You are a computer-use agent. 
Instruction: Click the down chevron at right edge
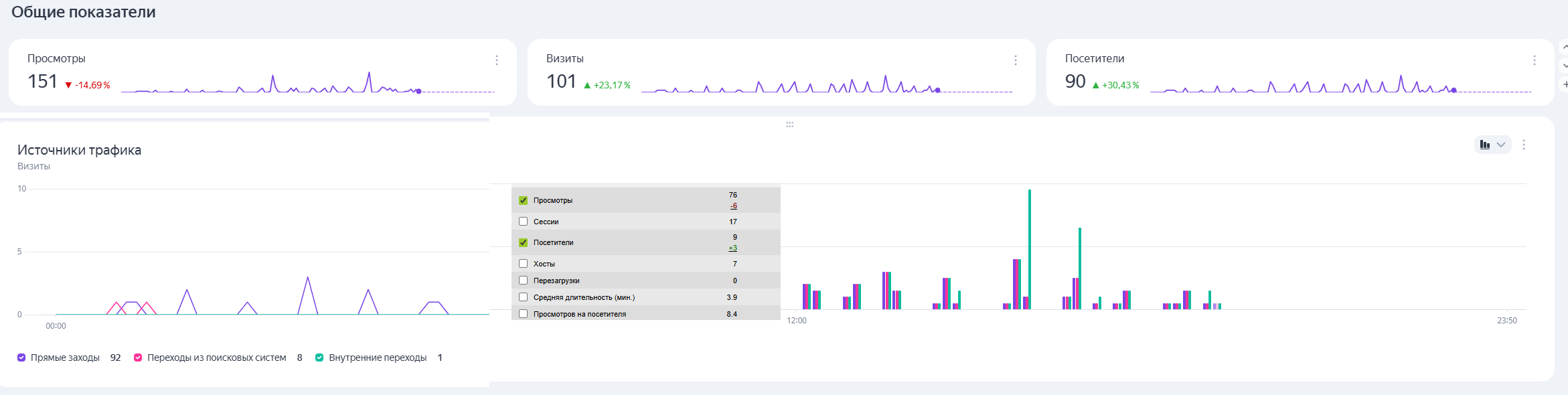pos(1565,66)
